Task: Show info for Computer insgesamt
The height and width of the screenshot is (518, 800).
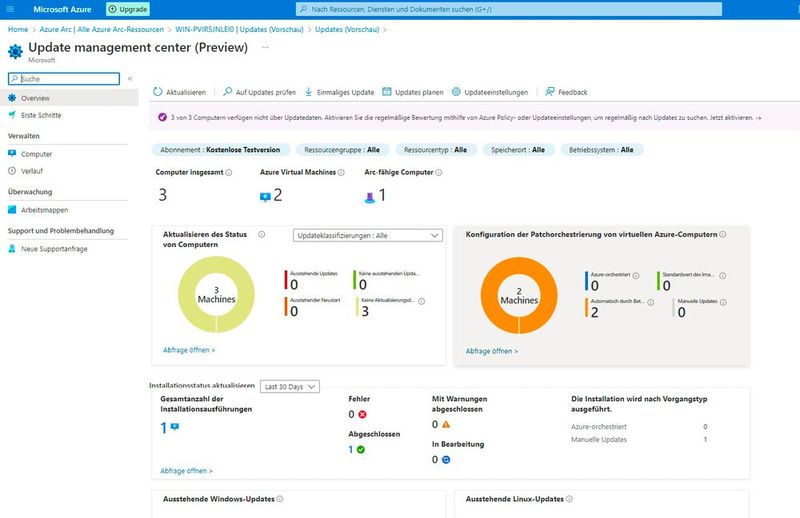Action: coord(229,172)
